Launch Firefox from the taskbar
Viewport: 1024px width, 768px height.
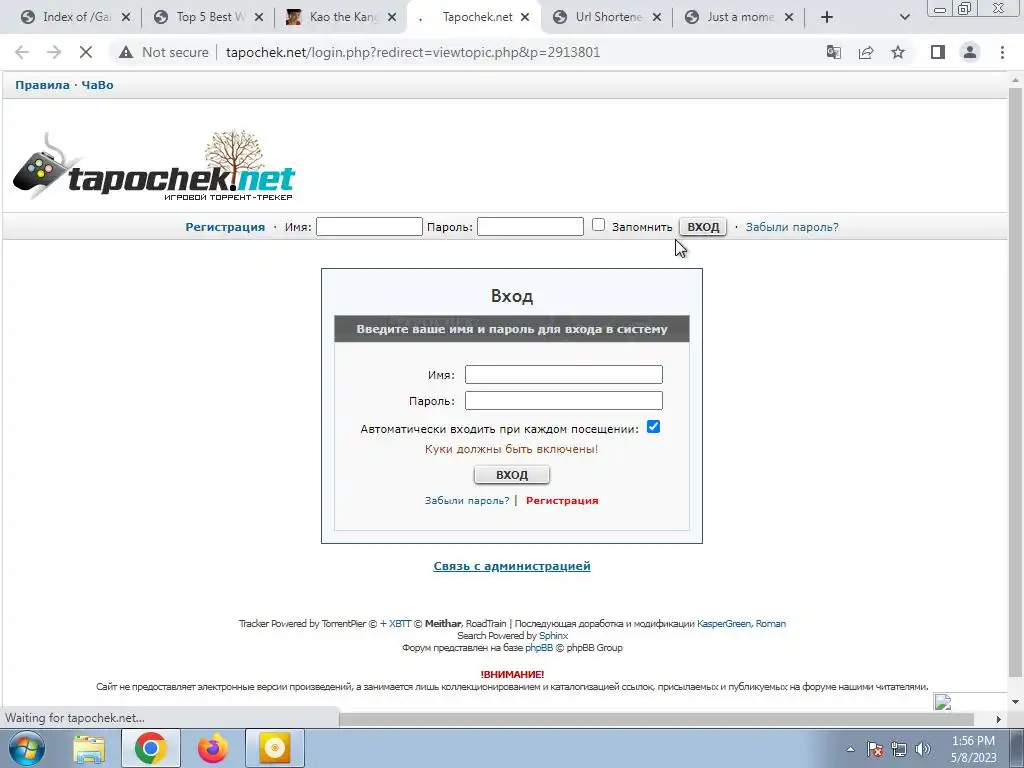213,748
